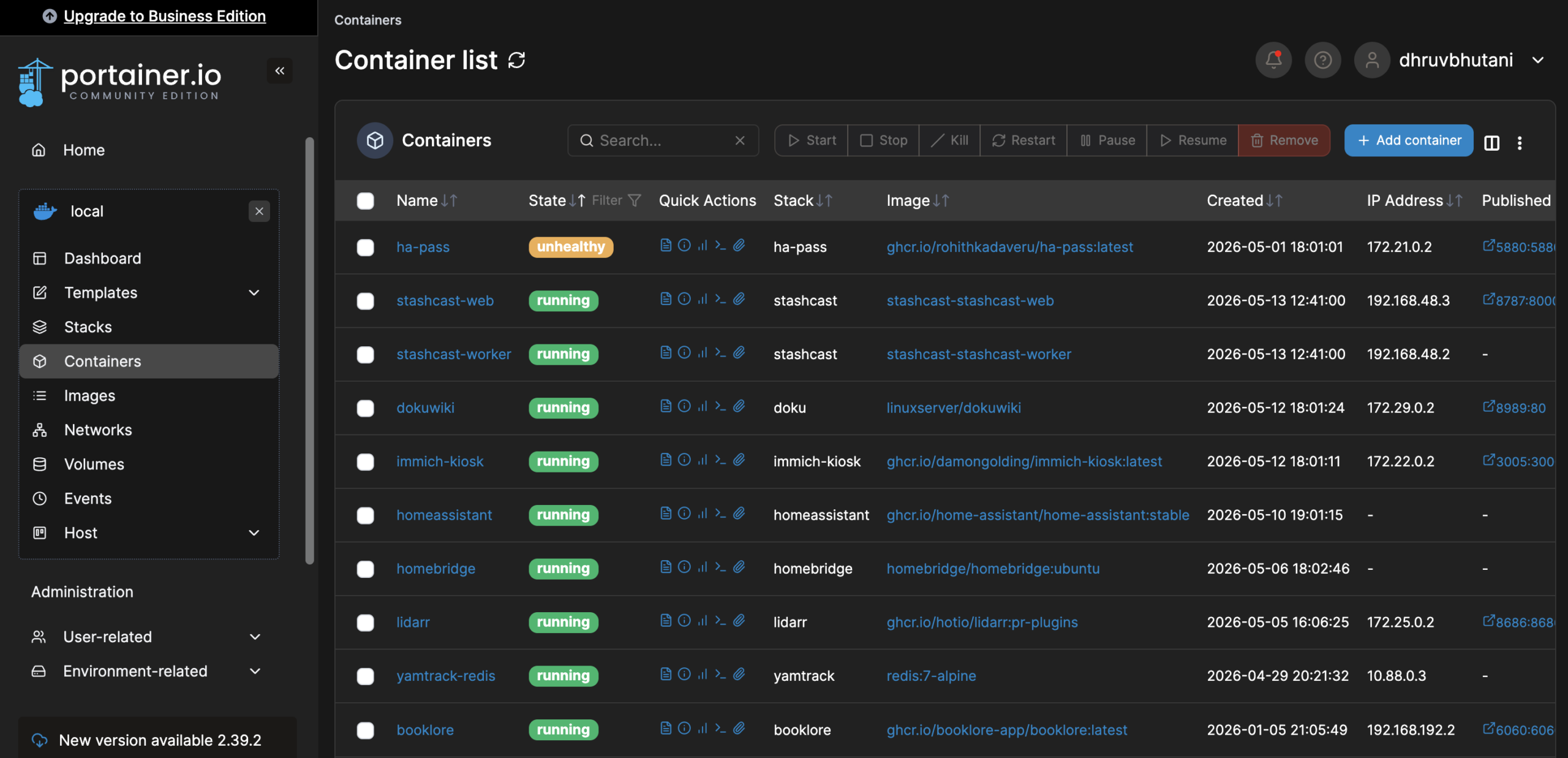Open Stacks in the sidebar
The image size is (1568, 758).
click(x=149, y=327)
